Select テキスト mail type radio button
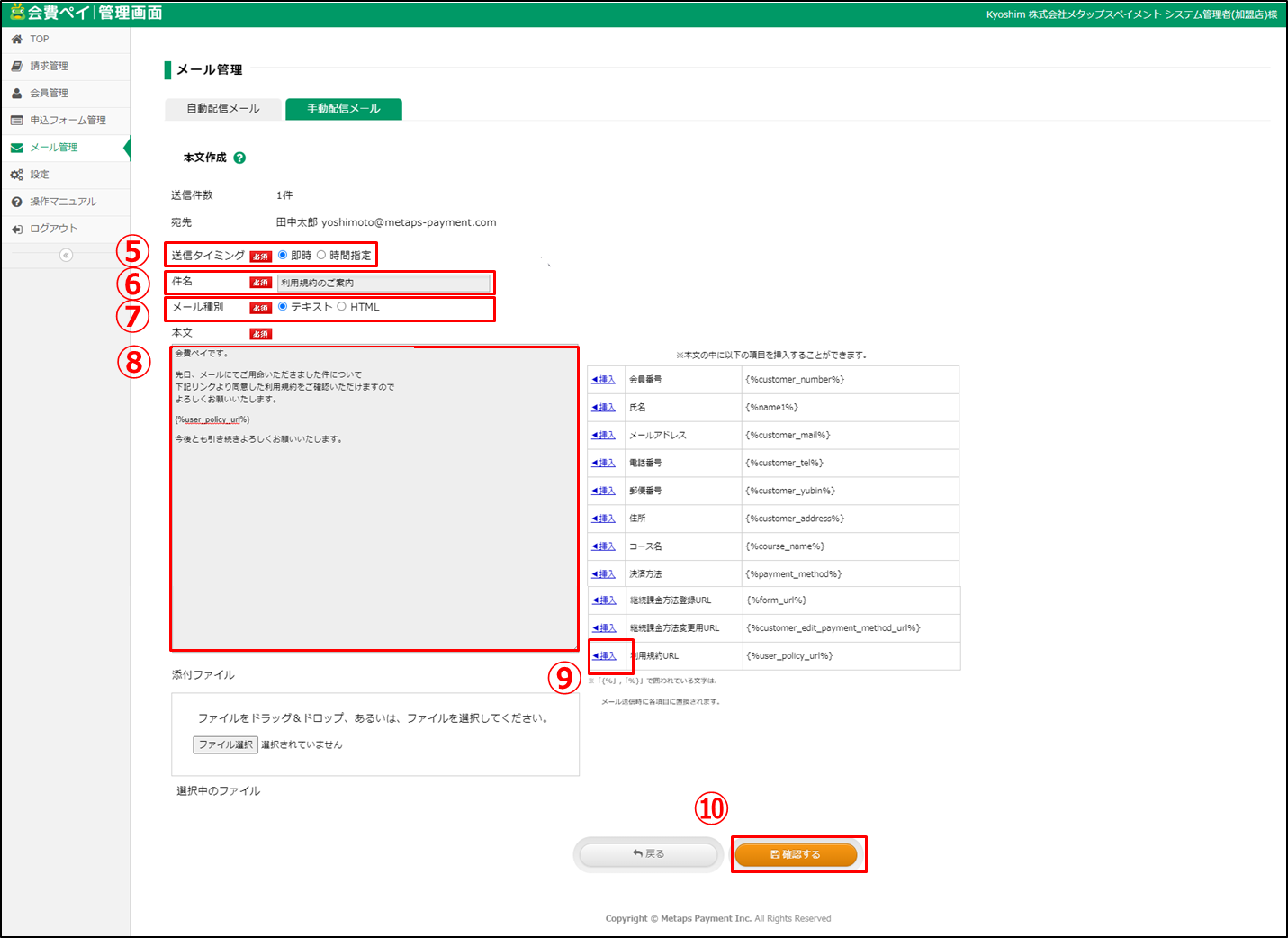The height and width of the screenshot is (938, 1288). (283, 307)
